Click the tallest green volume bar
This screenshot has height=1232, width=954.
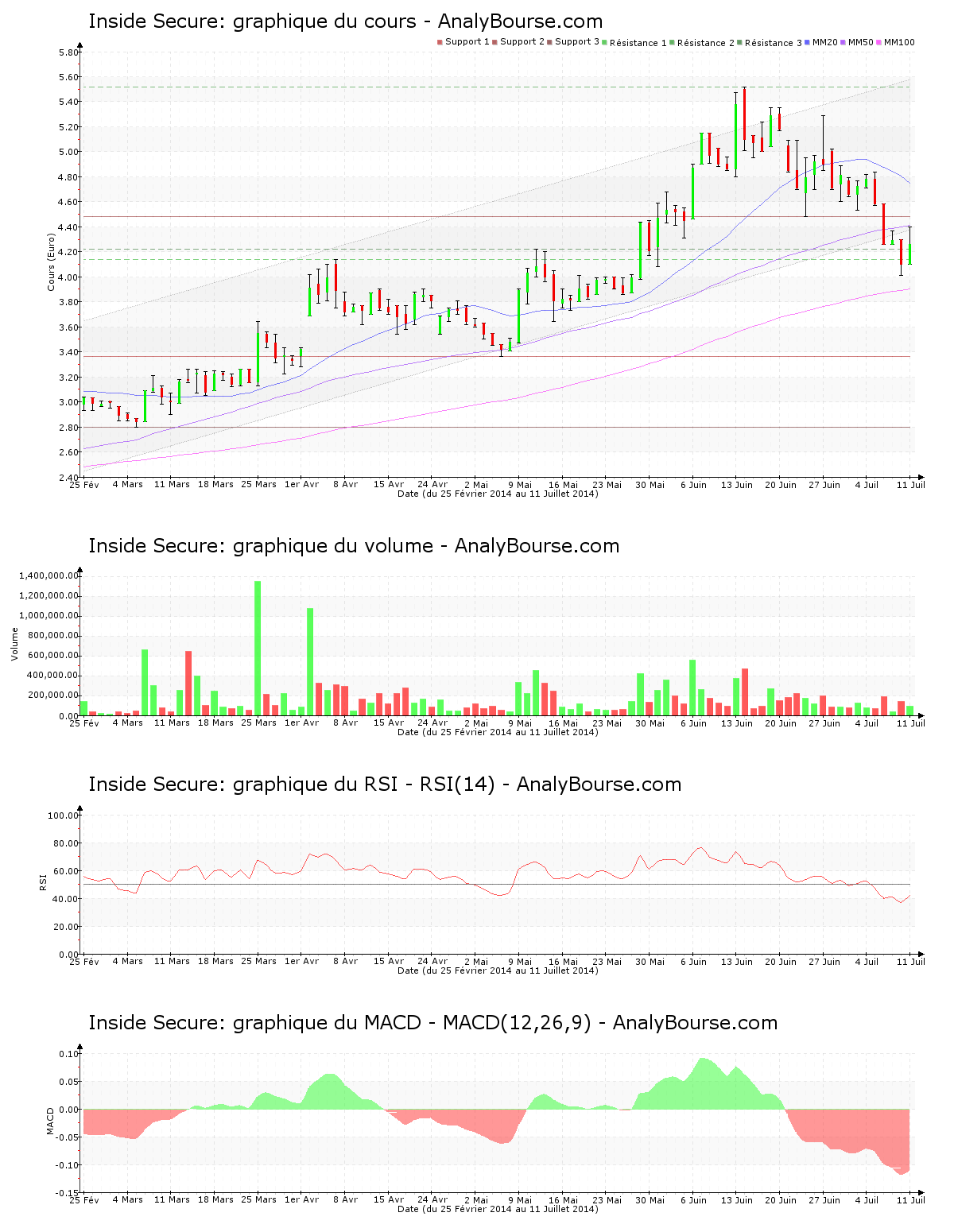[258, 648]
